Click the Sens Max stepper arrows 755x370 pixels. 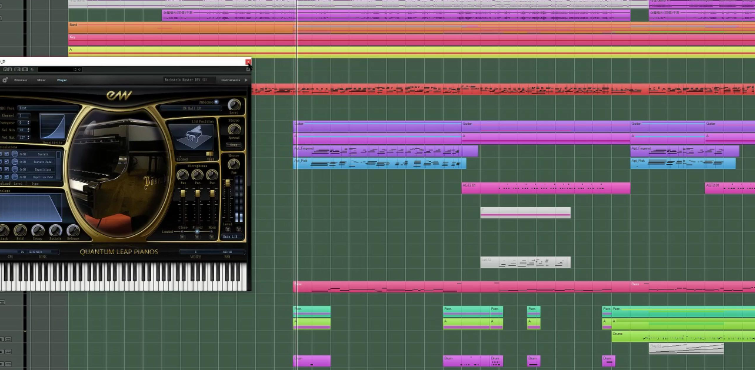click(27, 137)
